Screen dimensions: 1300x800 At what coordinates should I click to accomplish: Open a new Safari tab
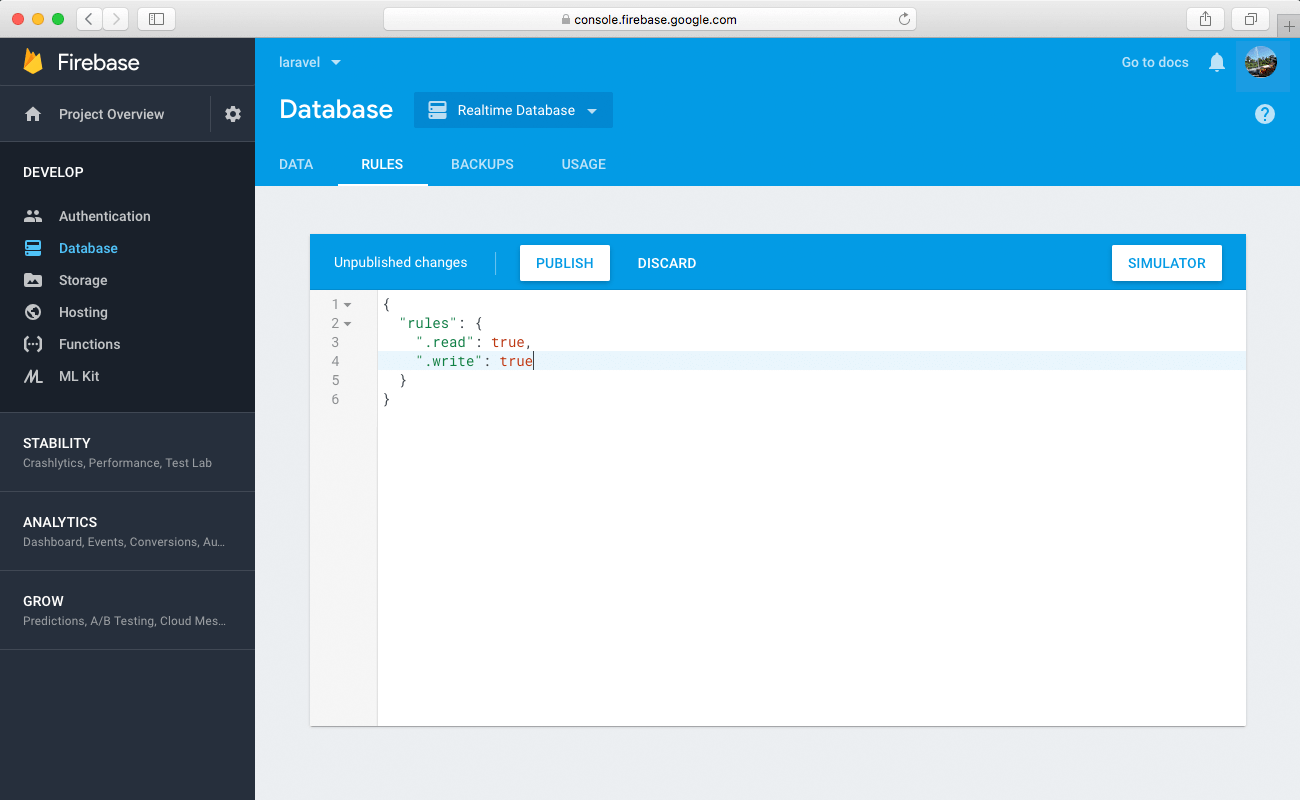1288,26
